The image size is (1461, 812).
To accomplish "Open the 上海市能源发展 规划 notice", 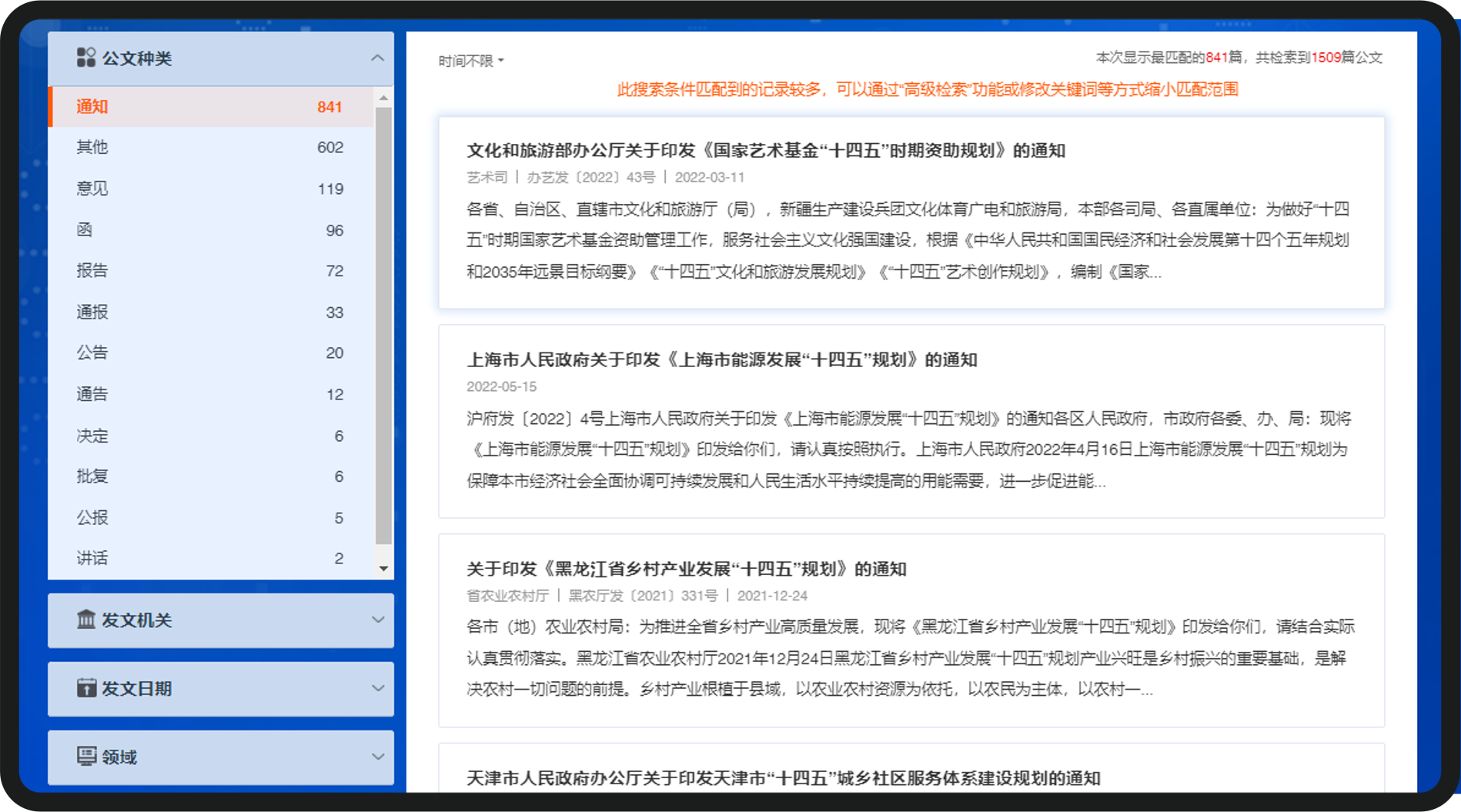I will pos(721,360).
